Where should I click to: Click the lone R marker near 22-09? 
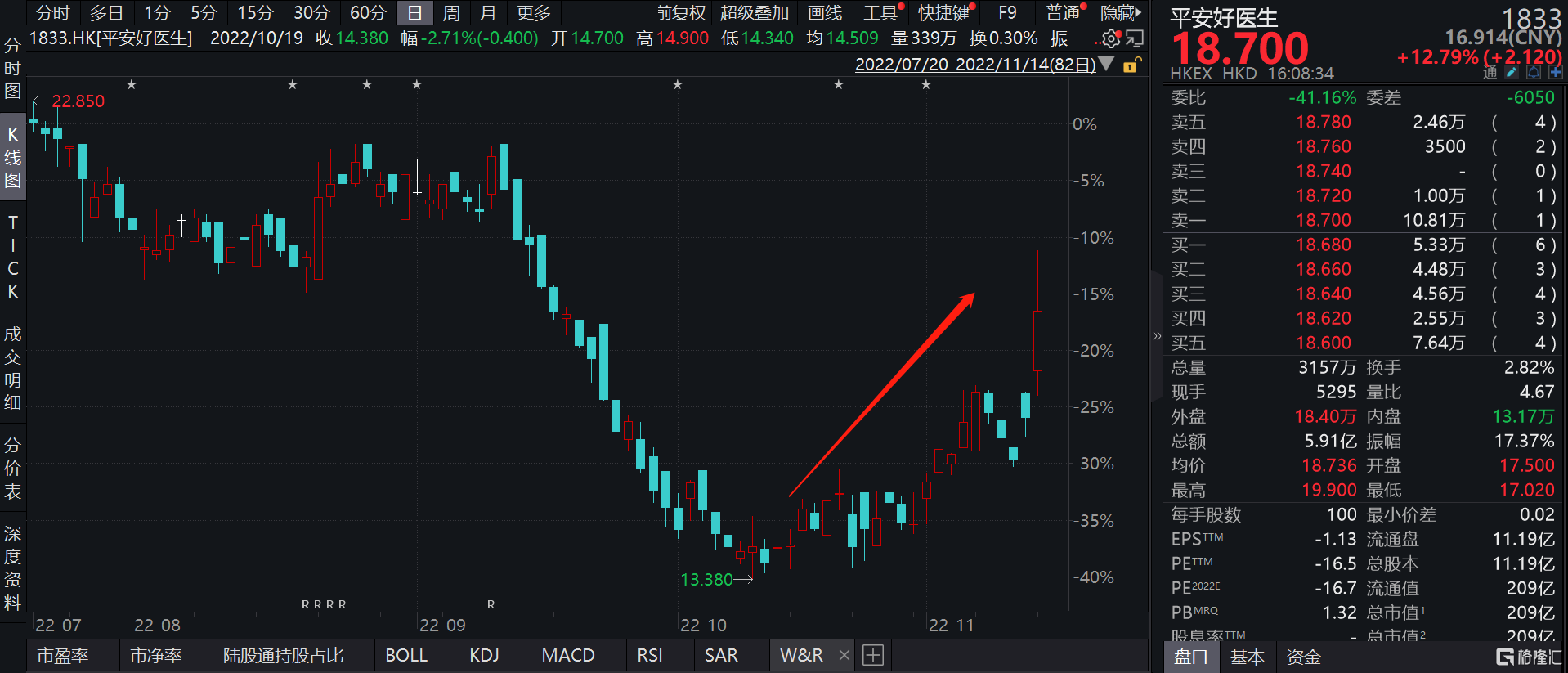(491, 604)
